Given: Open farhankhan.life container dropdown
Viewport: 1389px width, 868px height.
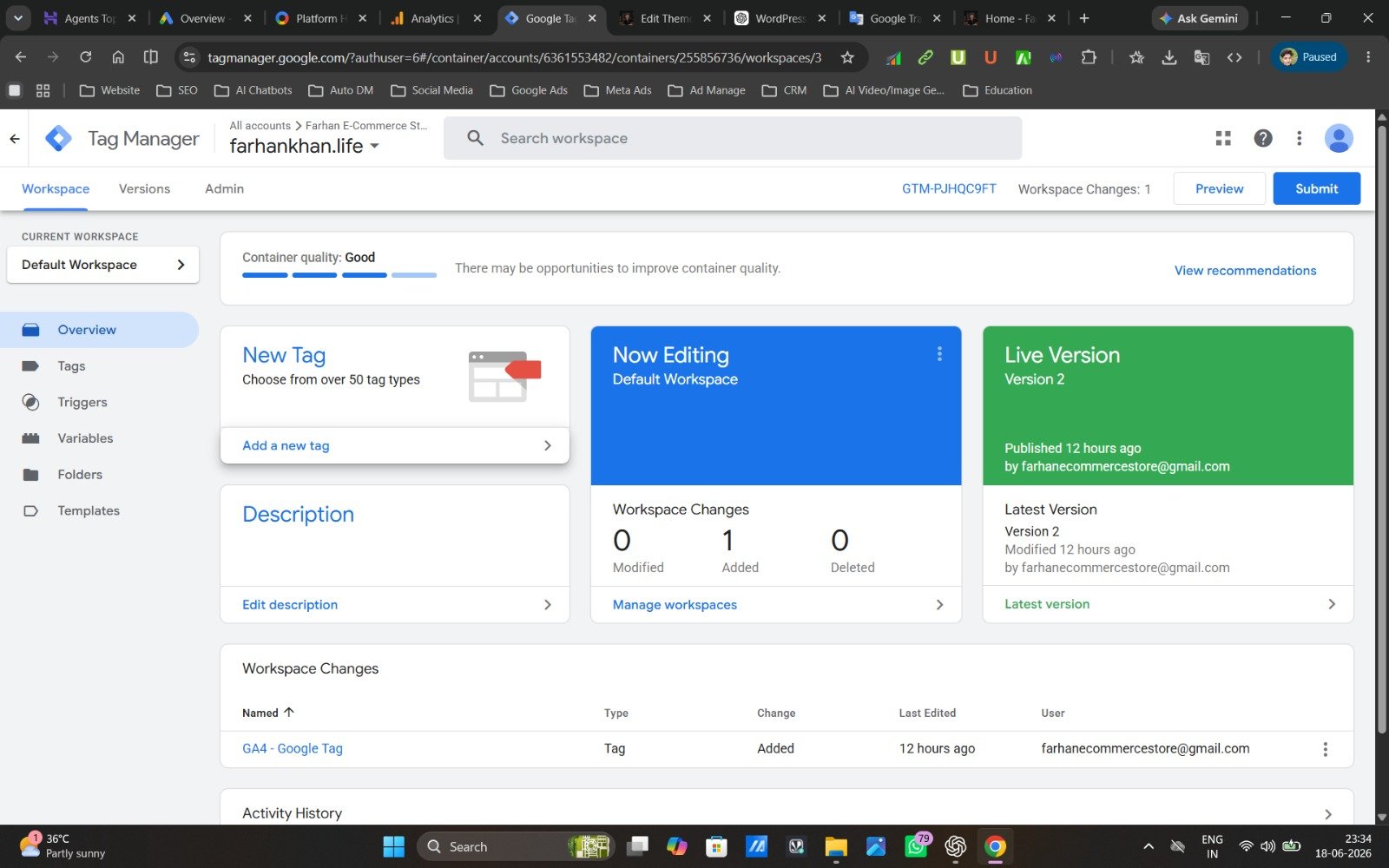Looking at the screenshot, I should pos(305,146).
